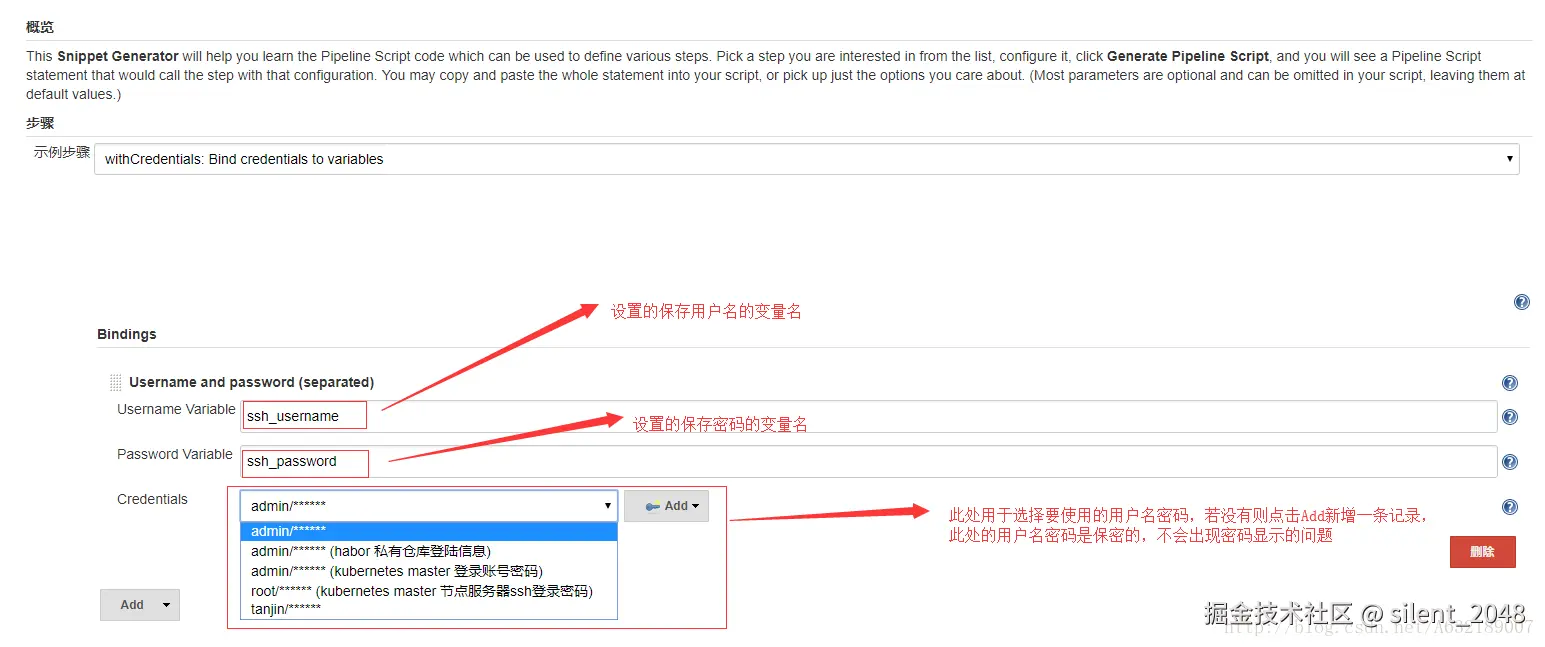Screen dimensions: 1545x647
Task: Click the Bindings section heading
Action: [127, 334]
